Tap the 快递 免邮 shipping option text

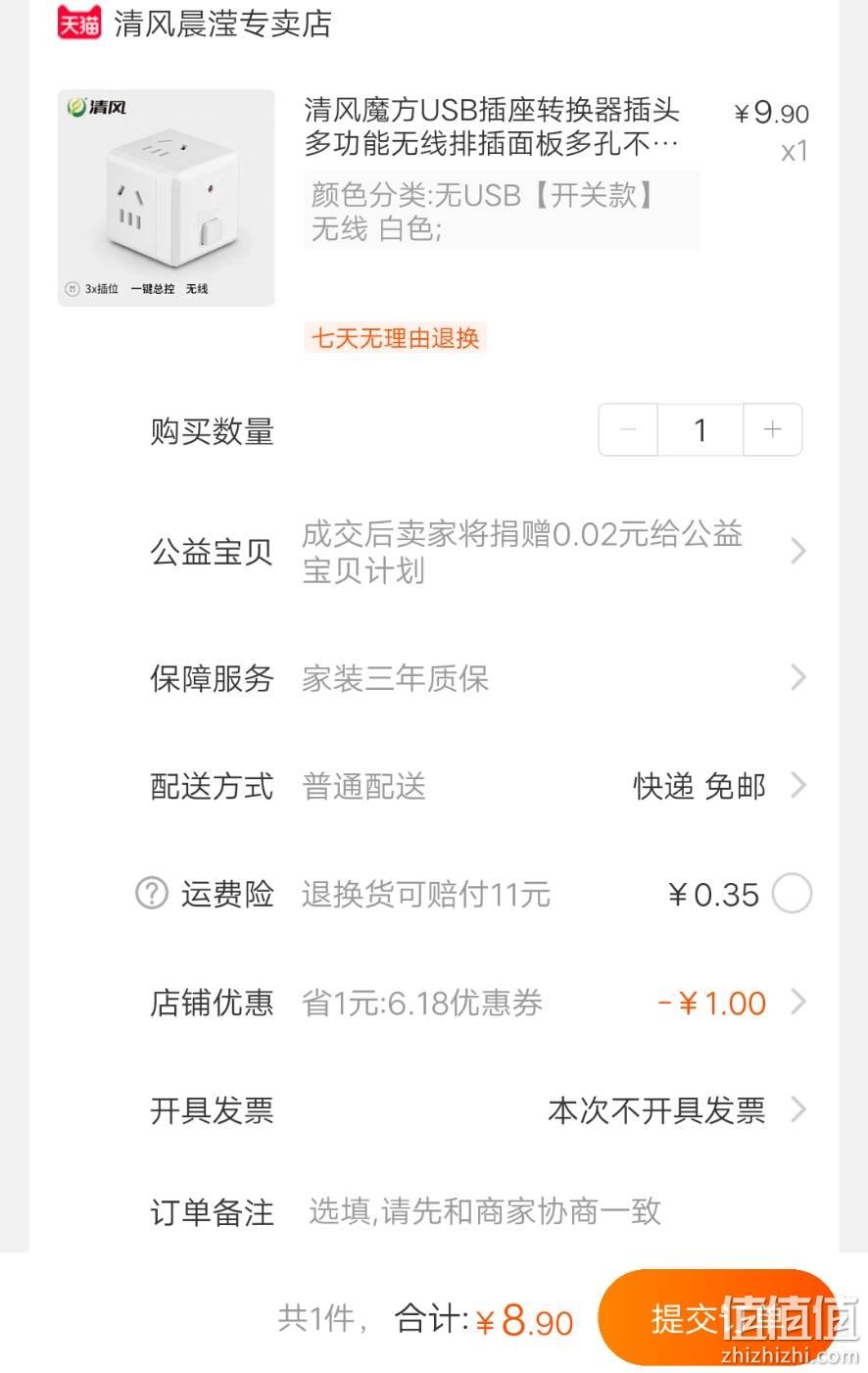[699, 786]
